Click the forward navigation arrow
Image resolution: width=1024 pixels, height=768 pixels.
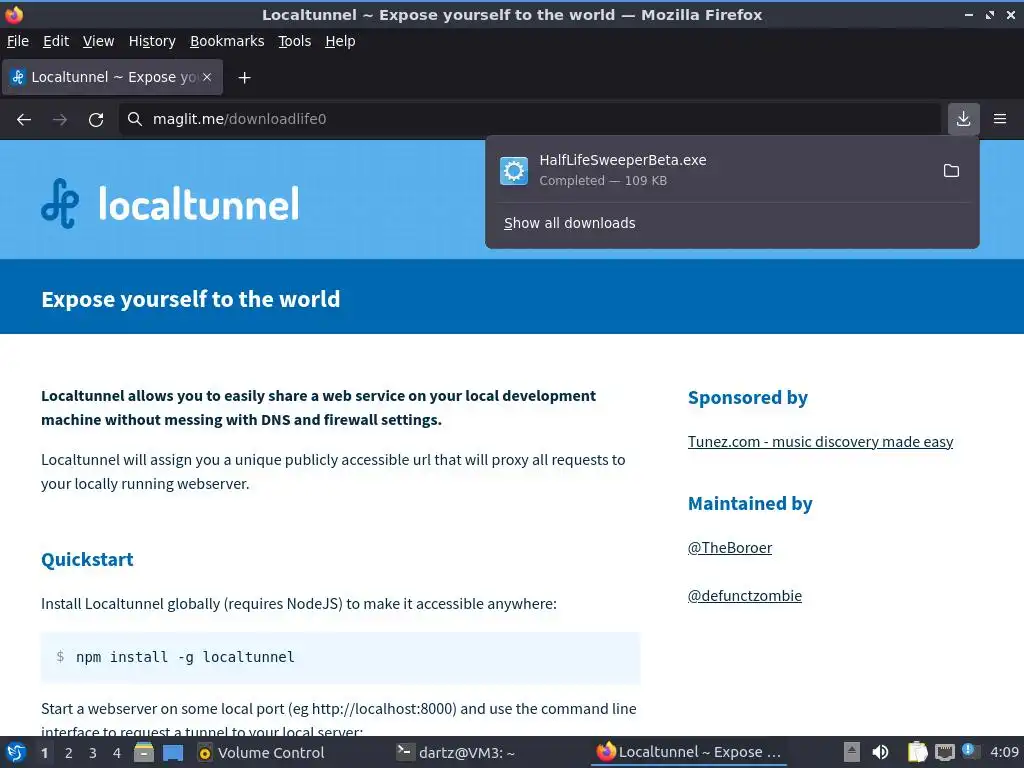click(x=60, y=119)
